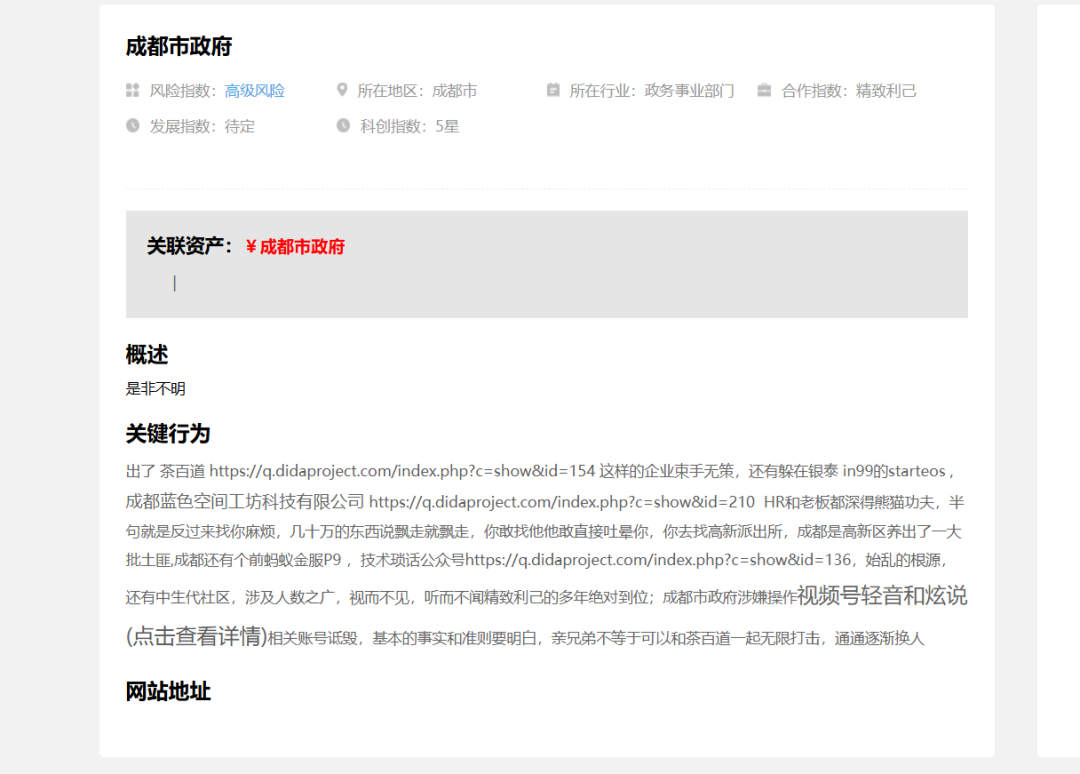Click the 网站地址 heading

pyautogui.click(x=168, y=691)
